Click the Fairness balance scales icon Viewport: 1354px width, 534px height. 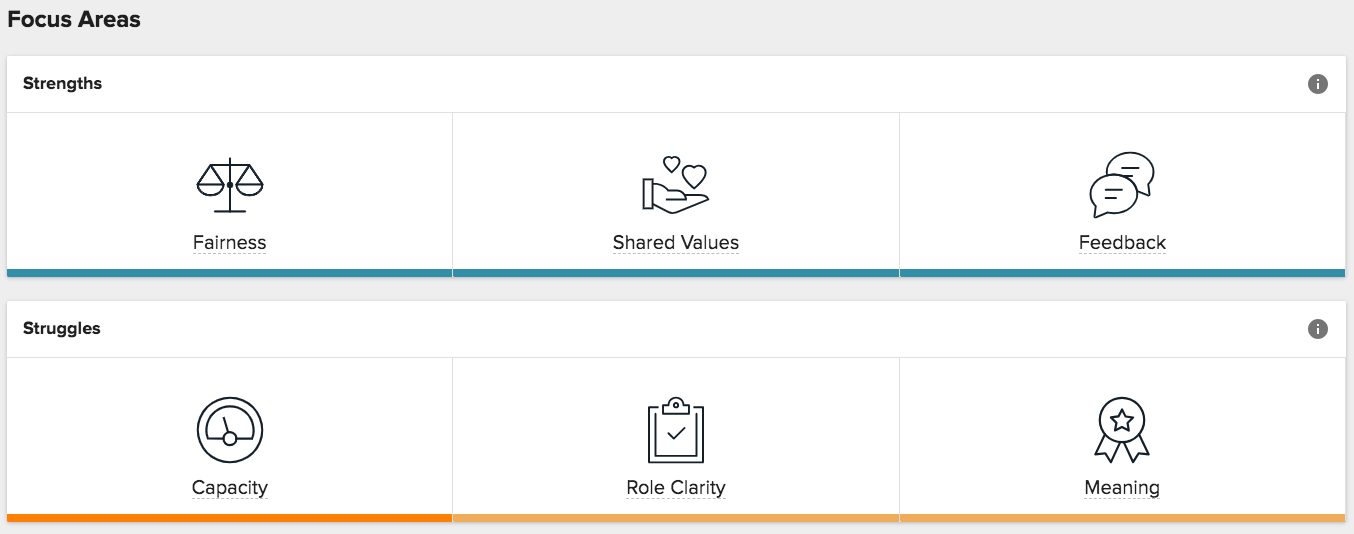229,185
